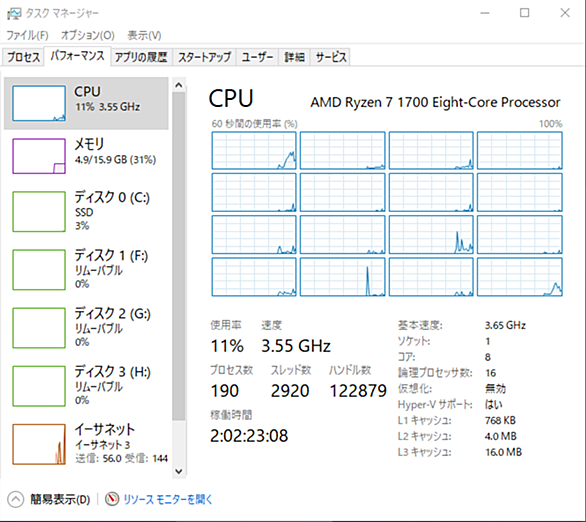Open the ファイル(F) menu
Image resolution: width=586 pixels, height=522 pixels.
click(x=27, y=35)
